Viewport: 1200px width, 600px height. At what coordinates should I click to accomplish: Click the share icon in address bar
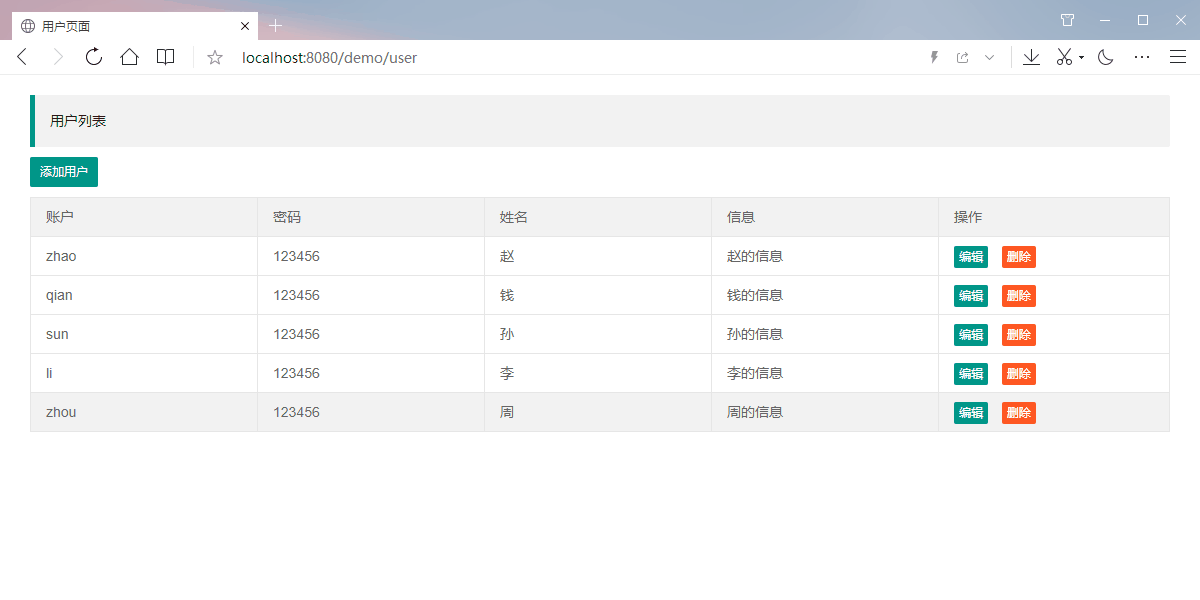pyautogui.click(x=962, y=57)
